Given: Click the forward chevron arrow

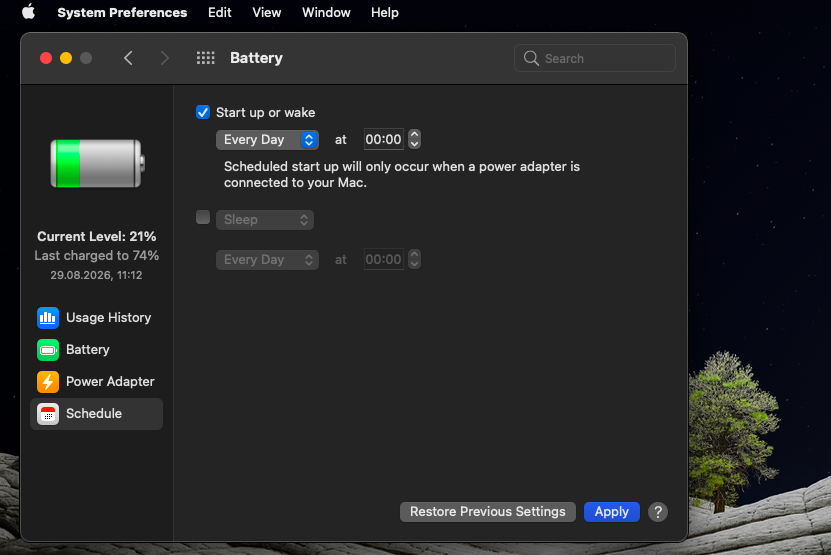Looking at the screenshot, I should click(x=164, y=58).
